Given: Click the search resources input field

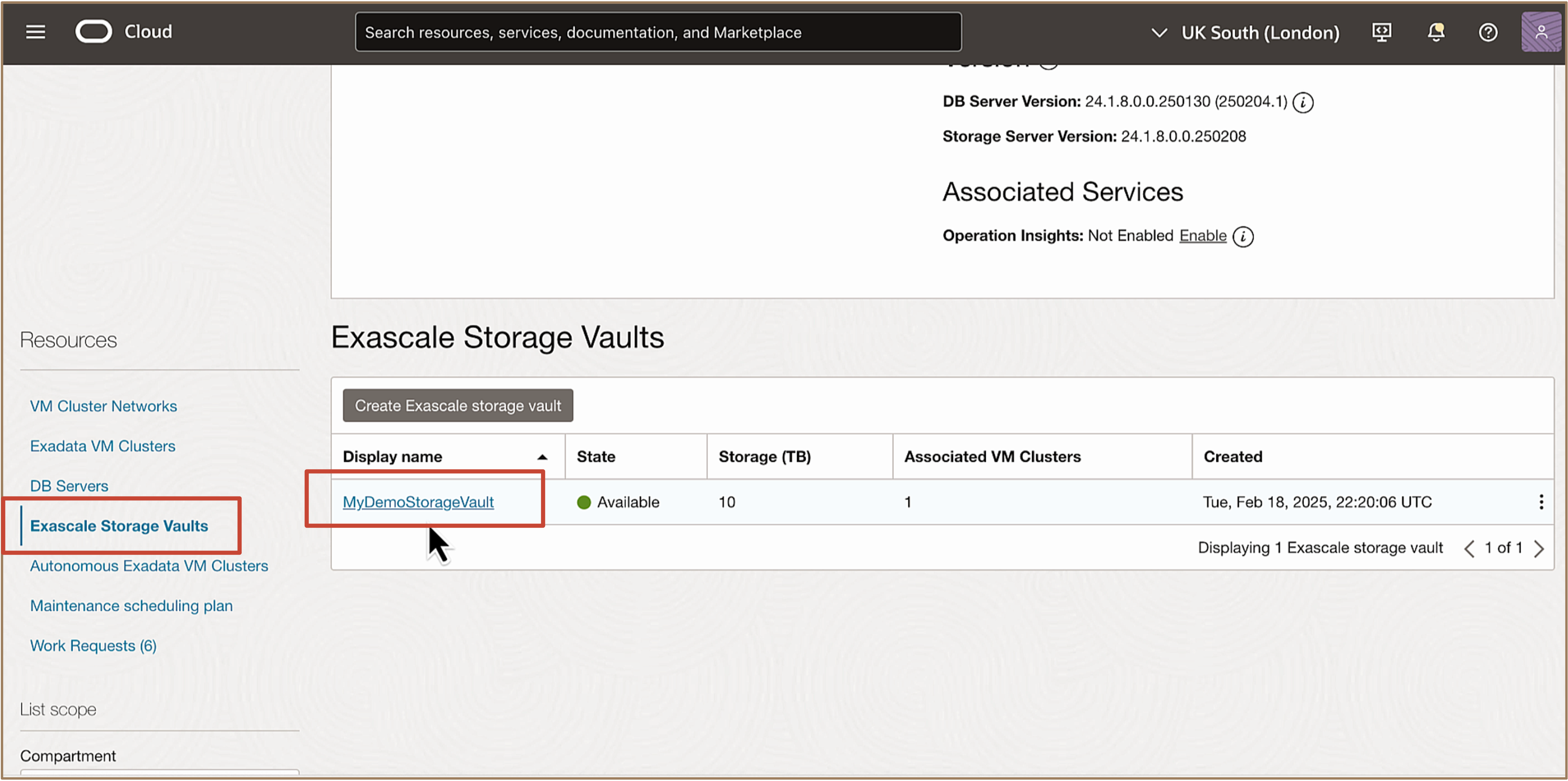Looking at the screenshot, I should pos(657,32).
